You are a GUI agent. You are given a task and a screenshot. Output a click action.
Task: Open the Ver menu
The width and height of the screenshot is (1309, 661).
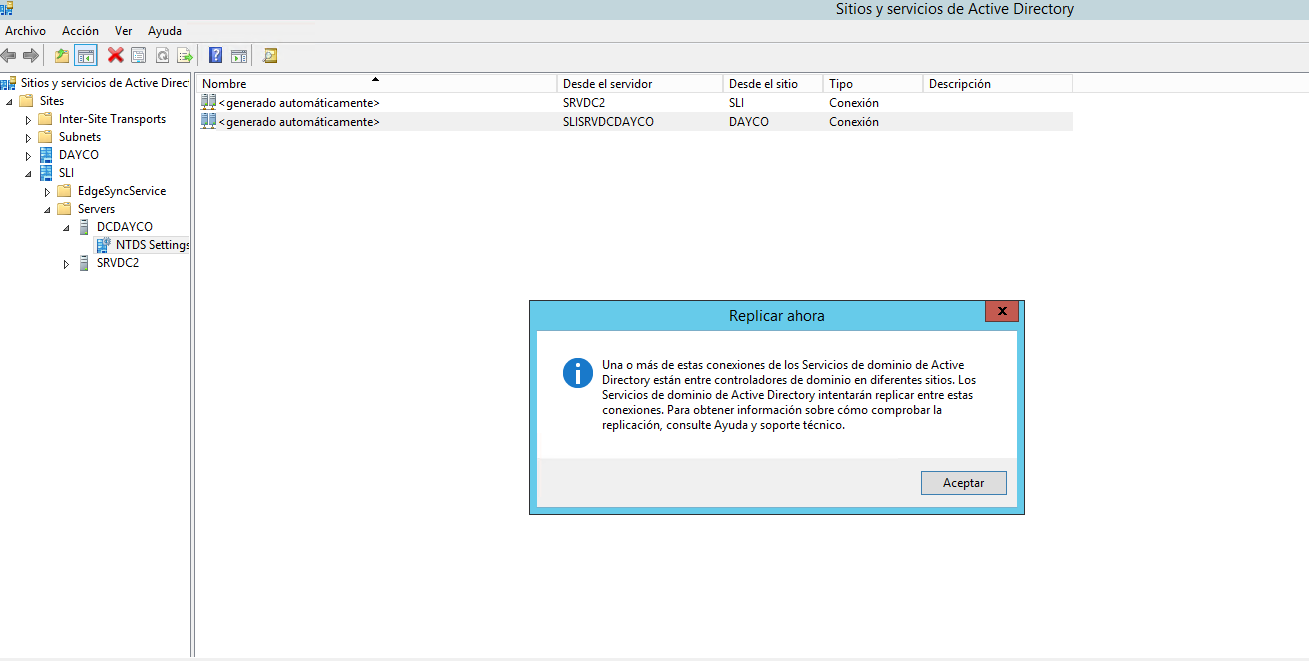[123, 31]
